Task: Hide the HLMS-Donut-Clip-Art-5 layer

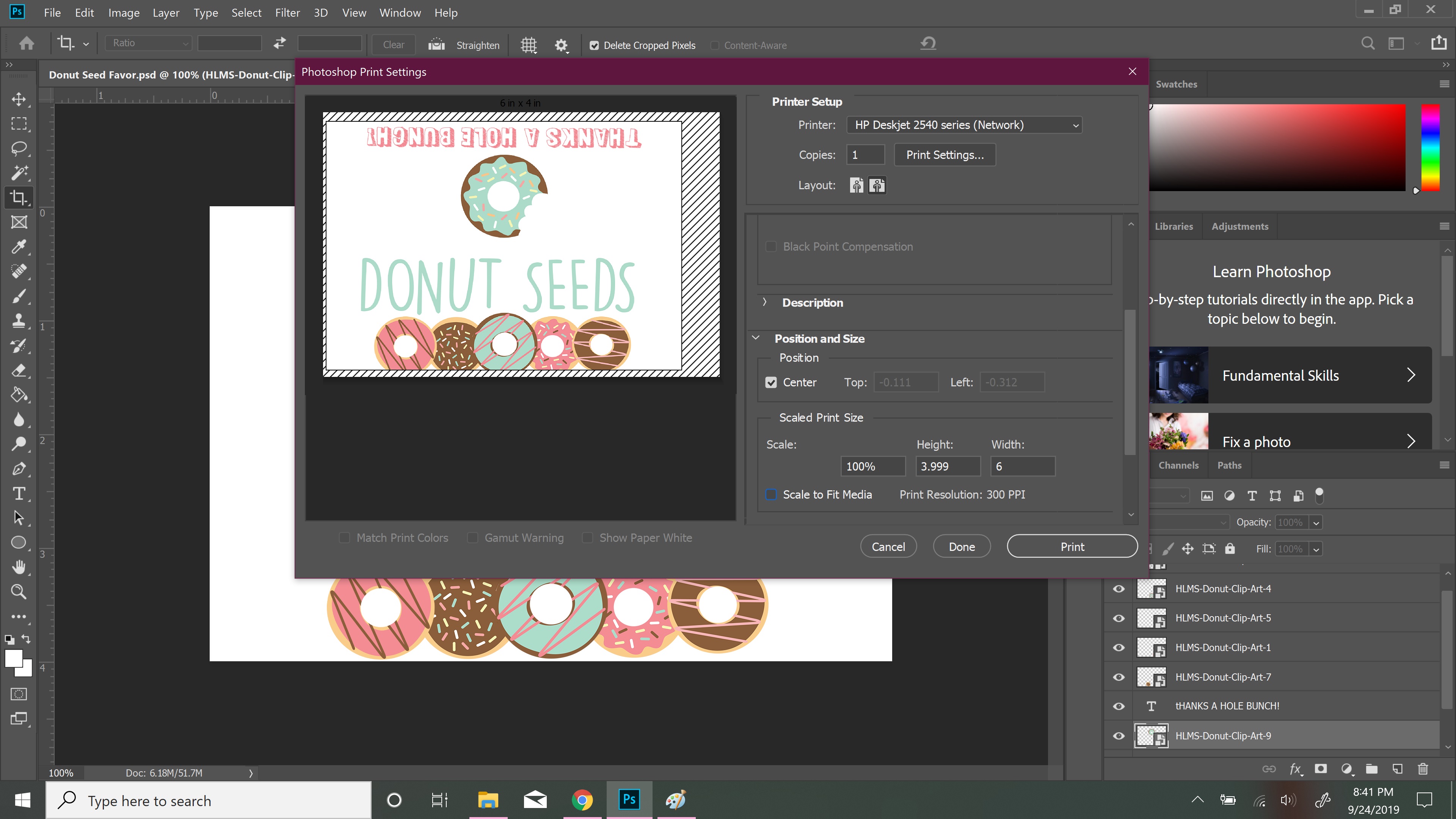Action: [1119, 618]
